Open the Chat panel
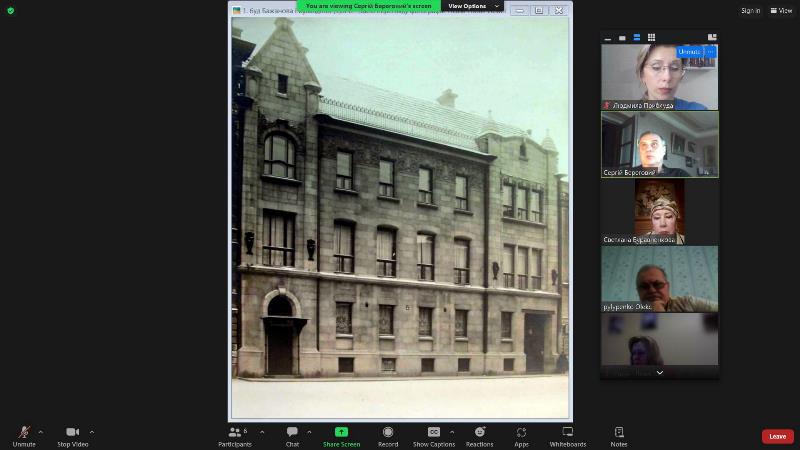The image size is (800, 450). click(x=292, y=437)
